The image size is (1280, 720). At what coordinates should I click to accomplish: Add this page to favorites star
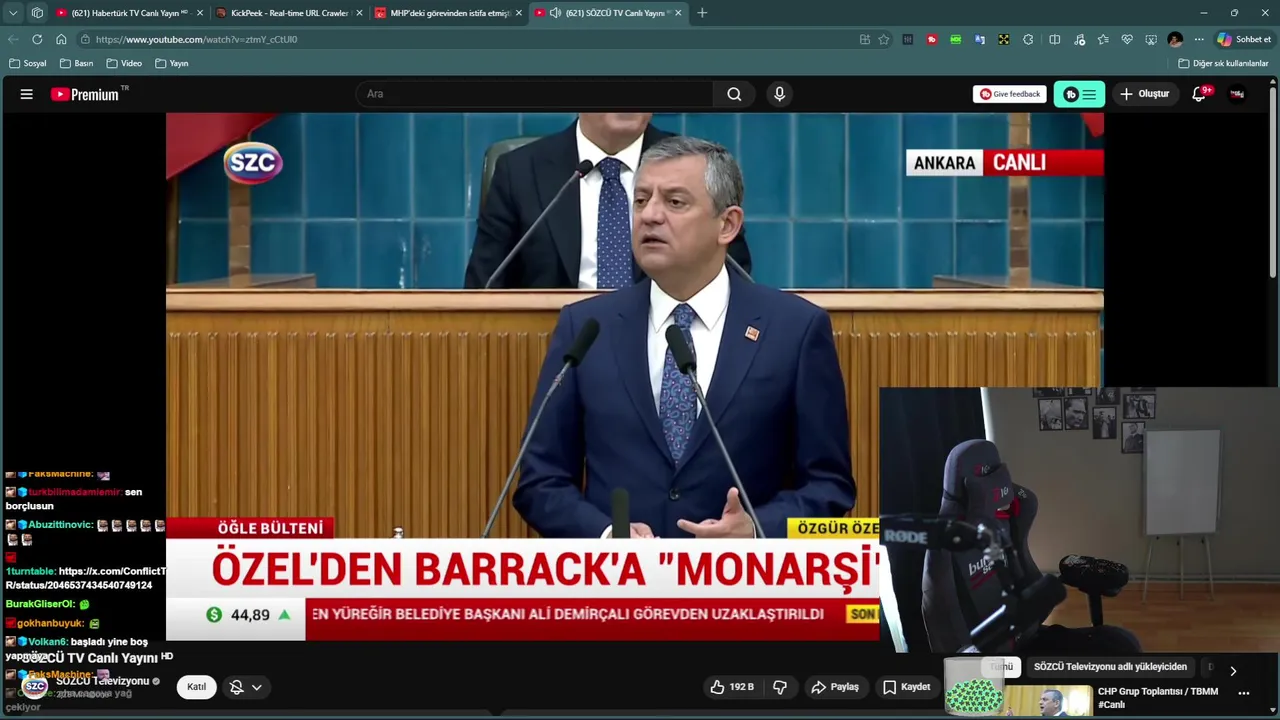[884, 39]
